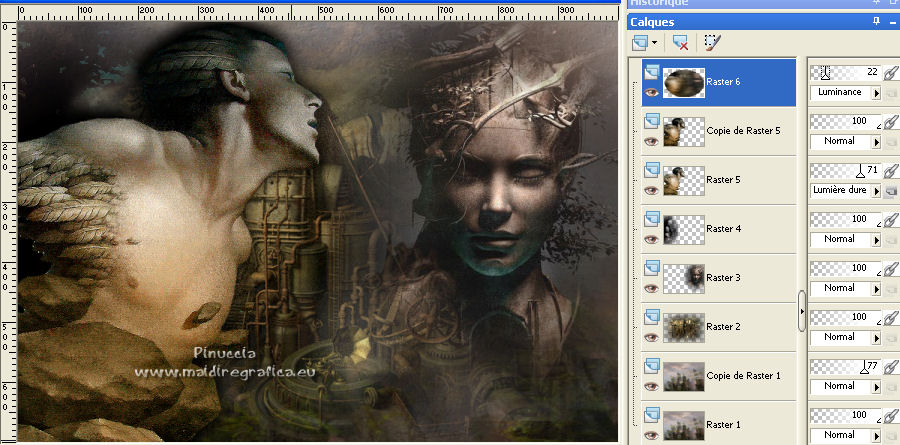Viewport: 900px width, 445px height.
Task: Click the layer type icon of Raster 1
Action: [x=651, y=415]
